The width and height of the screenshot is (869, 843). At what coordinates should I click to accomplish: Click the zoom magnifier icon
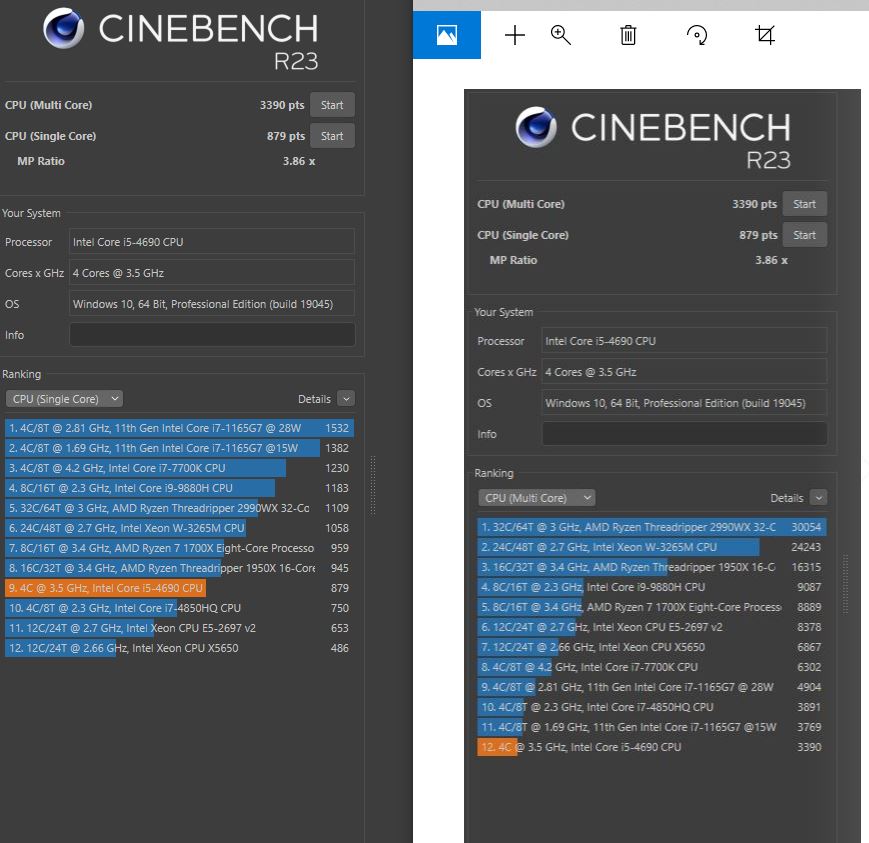(x=560, y=35)
